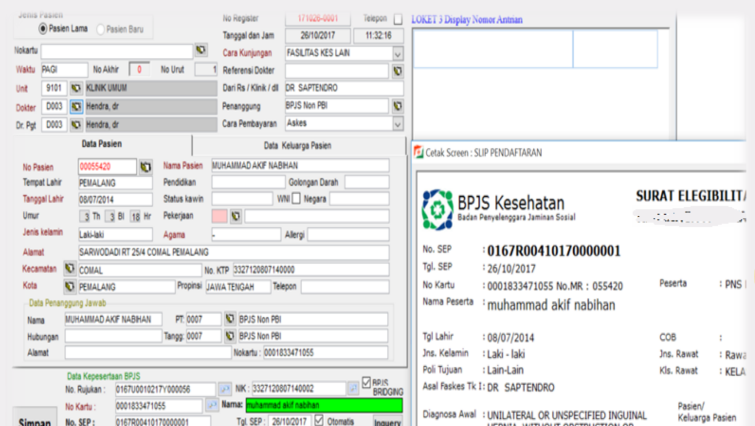
Task: Click pink Pekerjaan code box
Action: 220,216
